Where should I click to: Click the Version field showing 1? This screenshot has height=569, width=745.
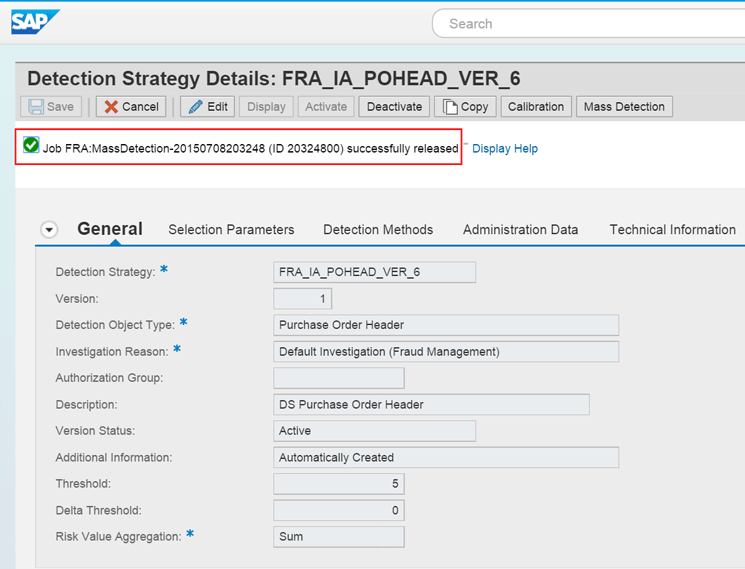pos(303,299)
